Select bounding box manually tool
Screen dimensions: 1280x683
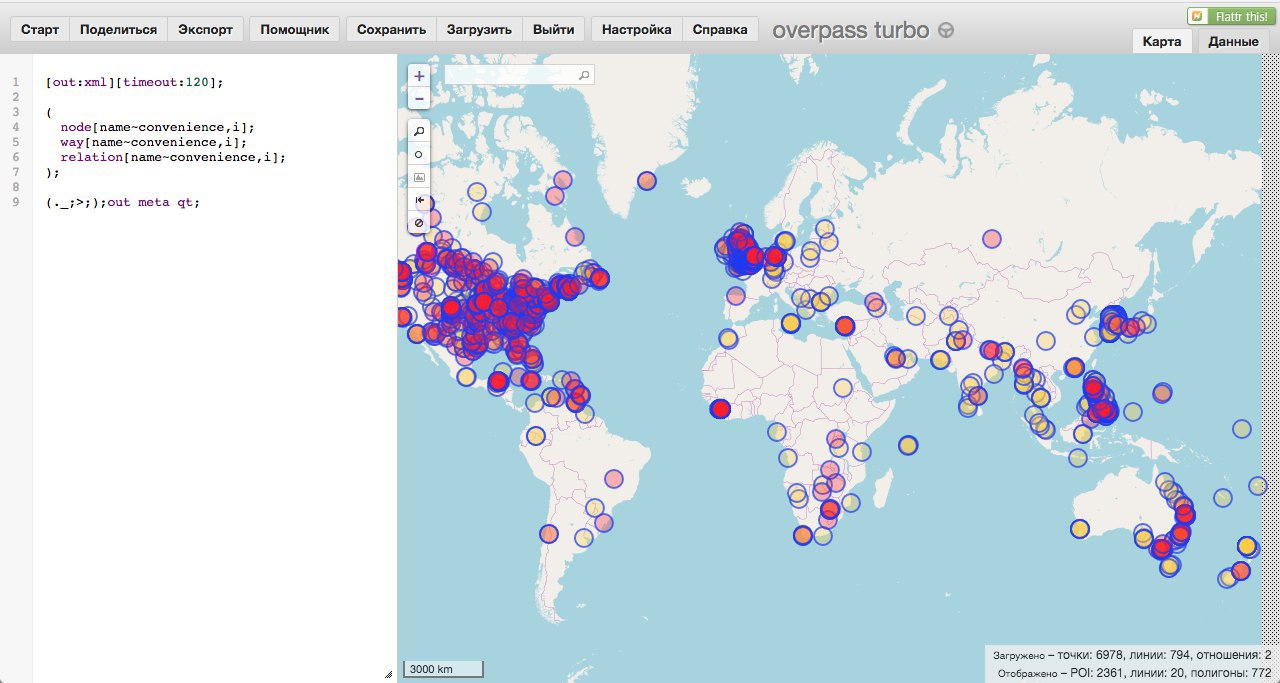pos(419,177)
